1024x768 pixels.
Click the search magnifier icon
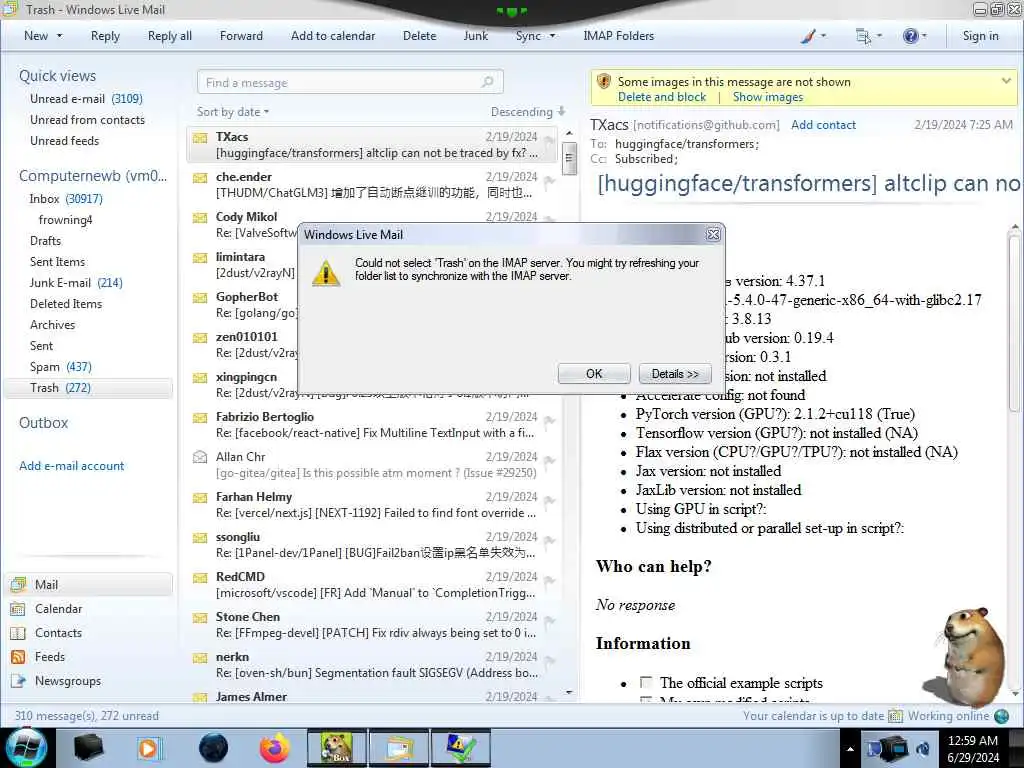click(x=487, y=82)
